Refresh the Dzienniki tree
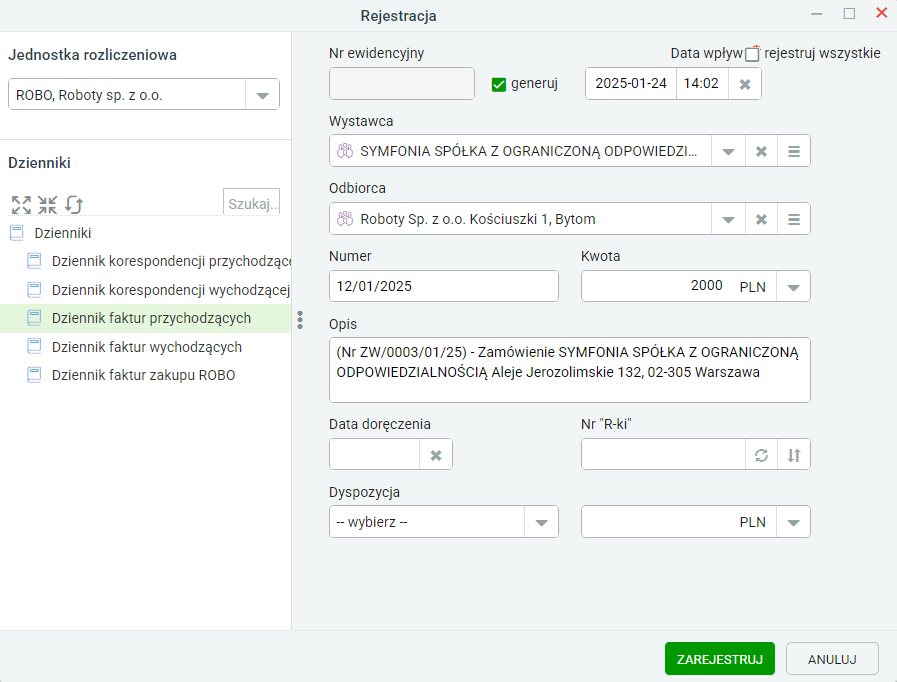897x682 pixels. coord(74,204)
